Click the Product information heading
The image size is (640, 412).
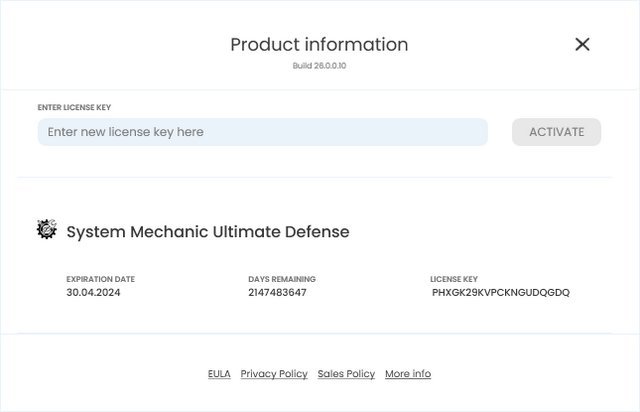pos(319,45)
